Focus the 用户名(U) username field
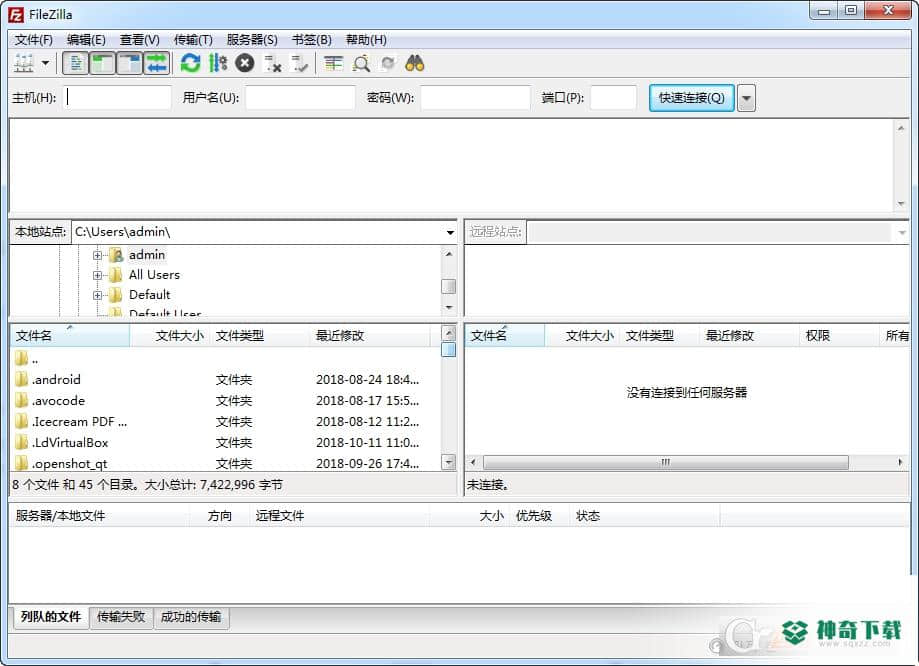 coord(300,97)
